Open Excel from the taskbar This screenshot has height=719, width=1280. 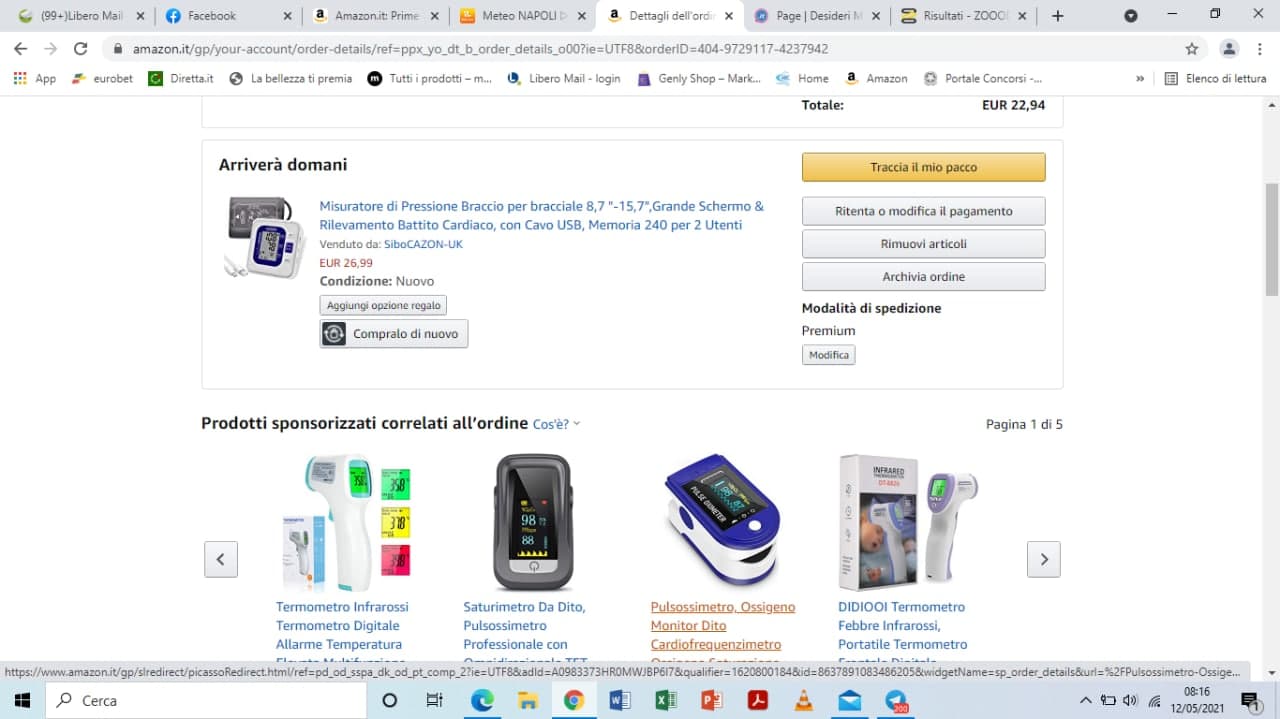666,700
